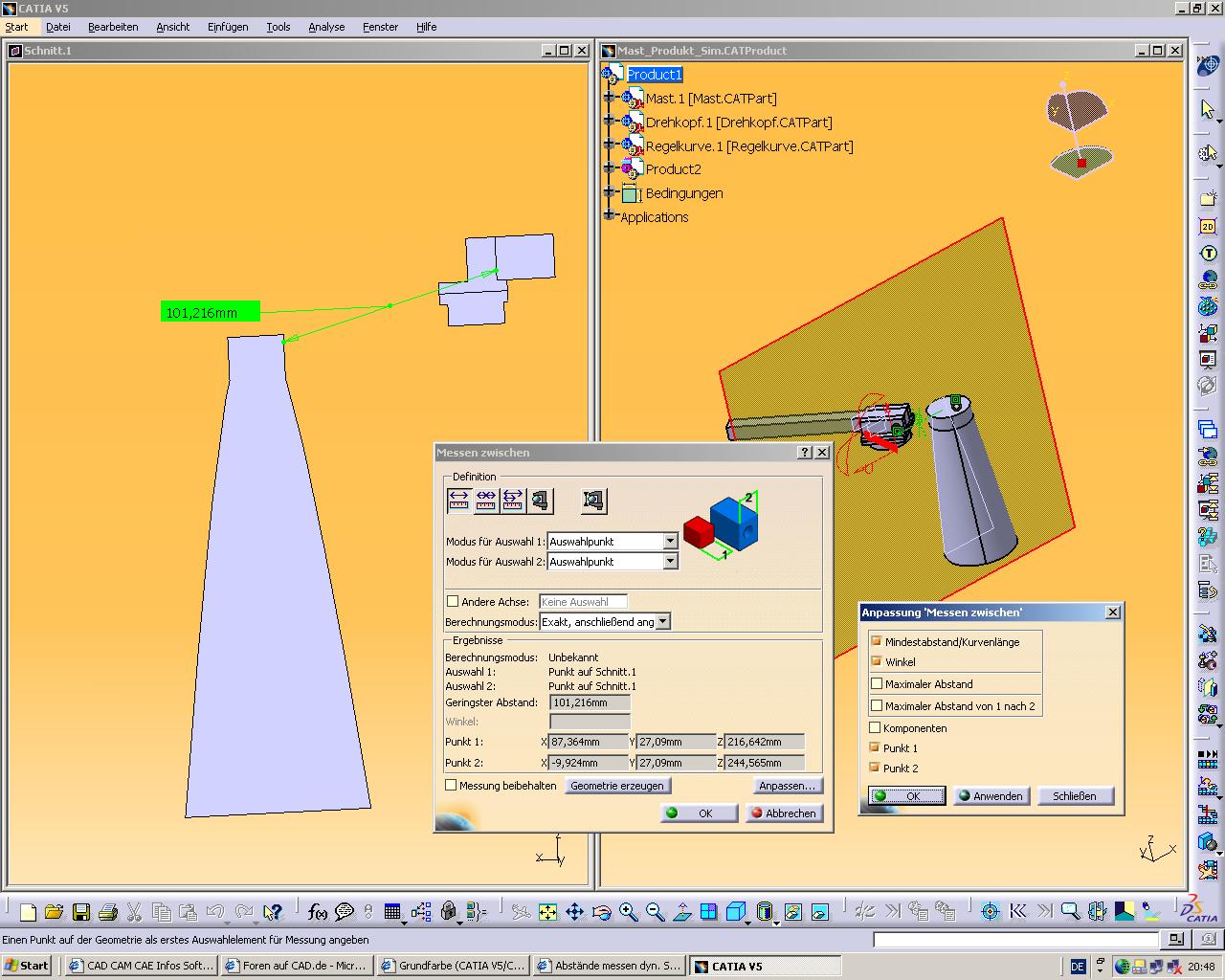
Task: Select the Fit All In view icon
Action: tap(547, 912)
